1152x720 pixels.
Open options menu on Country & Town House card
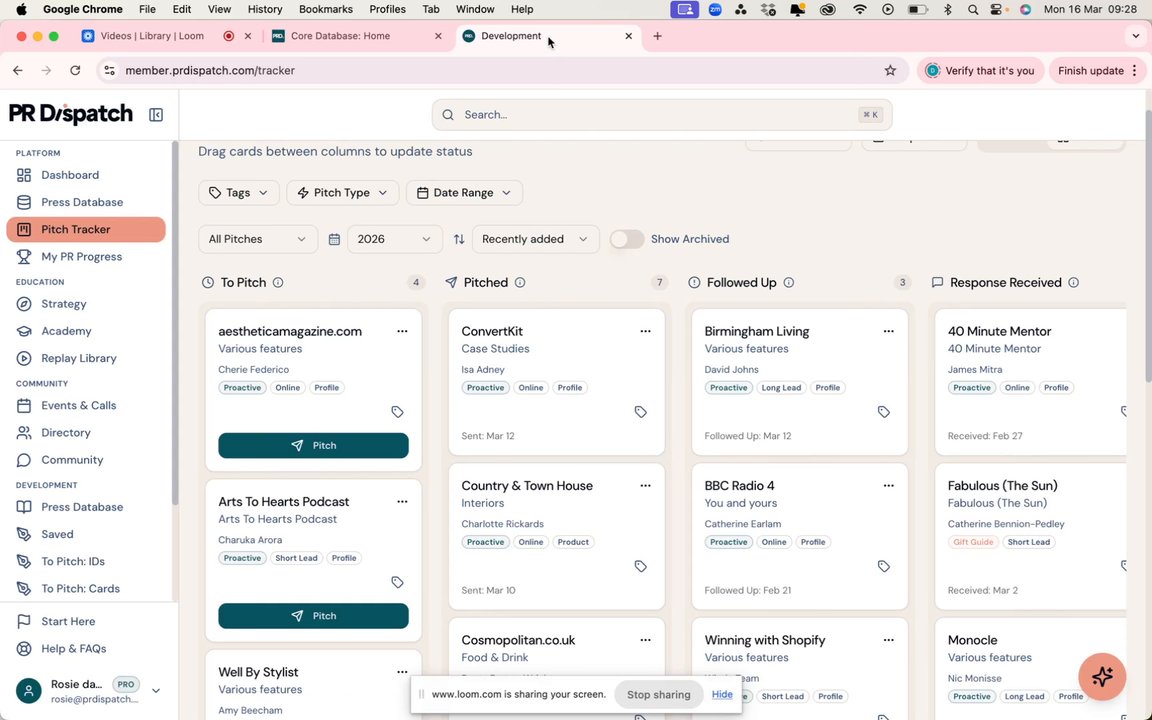coord(646,486)
